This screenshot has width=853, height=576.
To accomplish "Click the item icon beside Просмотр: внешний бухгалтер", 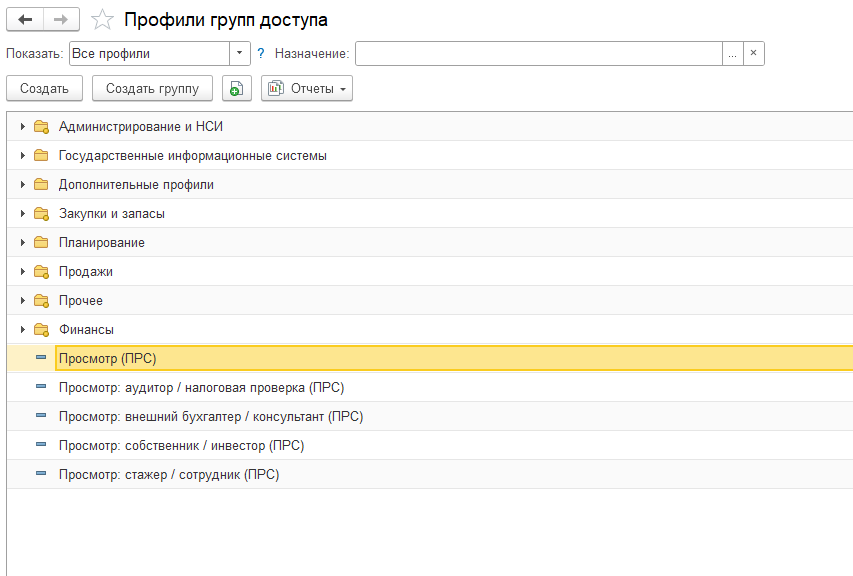I will coord(41,415).
